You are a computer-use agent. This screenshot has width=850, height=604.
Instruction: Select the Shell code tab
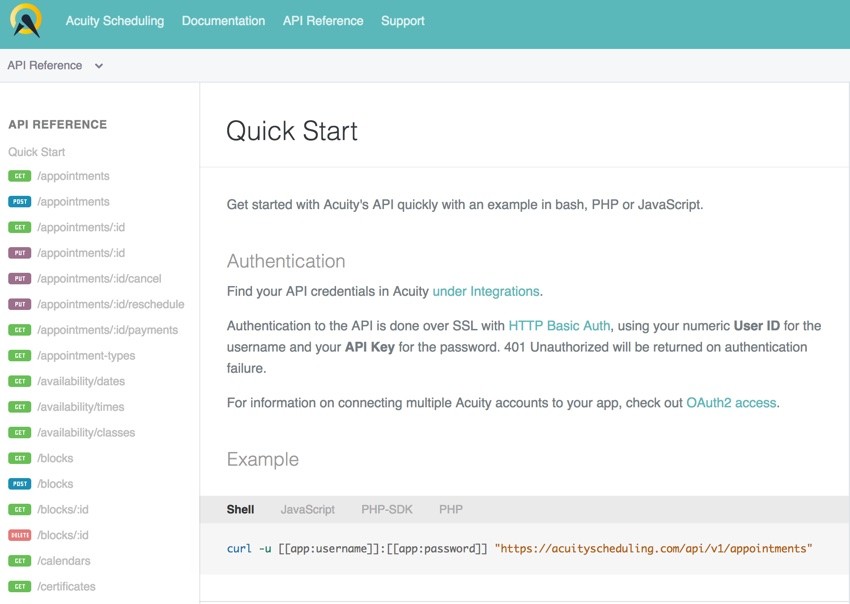[240, 509]
